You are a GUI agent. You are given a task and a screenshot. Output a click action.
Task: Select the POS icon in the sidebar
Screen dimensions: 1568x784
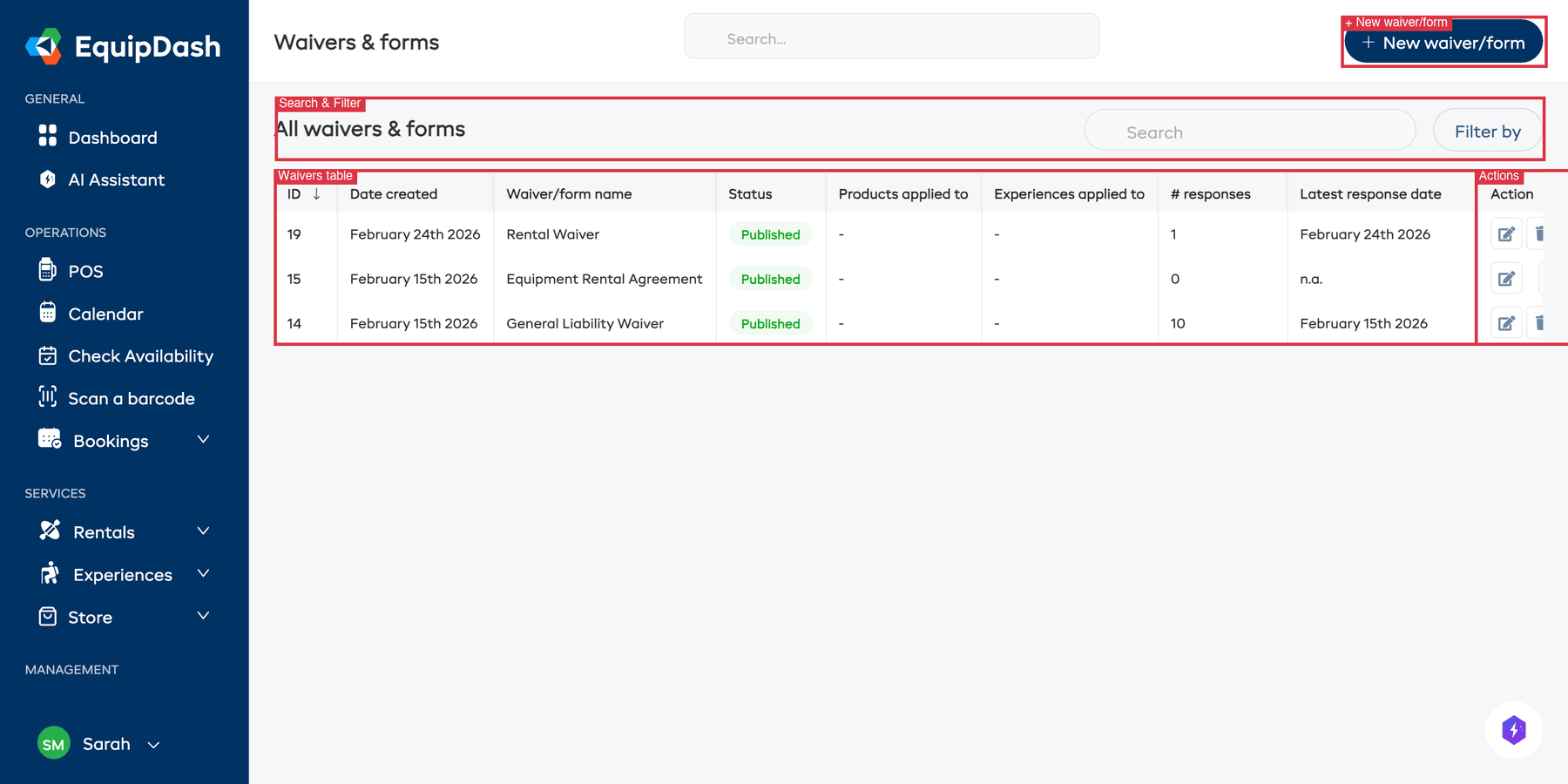pyautogui.click(x=48, y=271)
